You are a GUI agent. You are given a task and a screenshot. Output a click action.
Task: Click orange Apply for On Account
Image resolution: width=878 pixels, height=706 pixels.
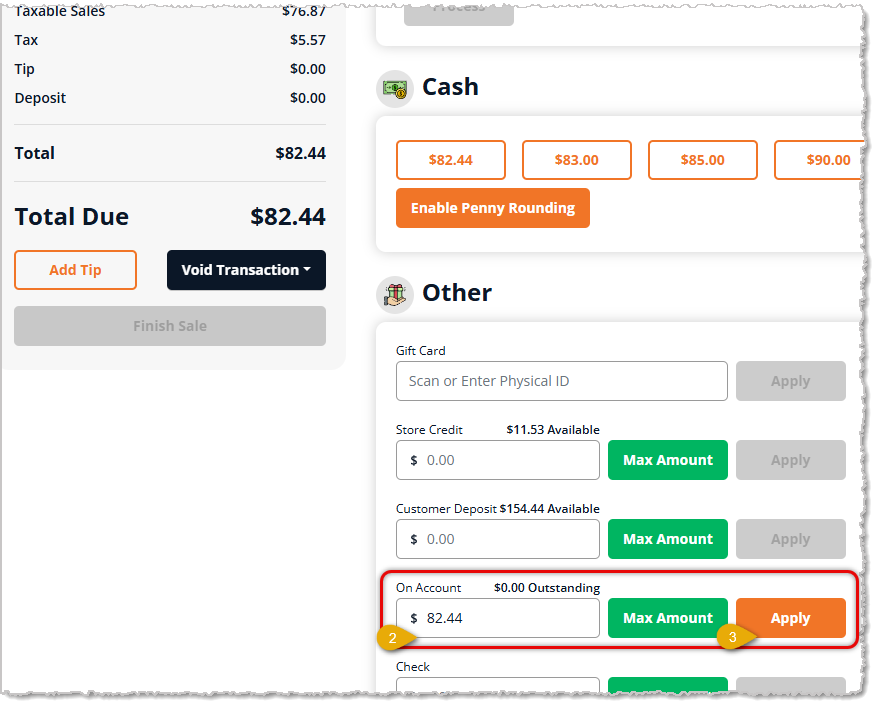(791, 618)
